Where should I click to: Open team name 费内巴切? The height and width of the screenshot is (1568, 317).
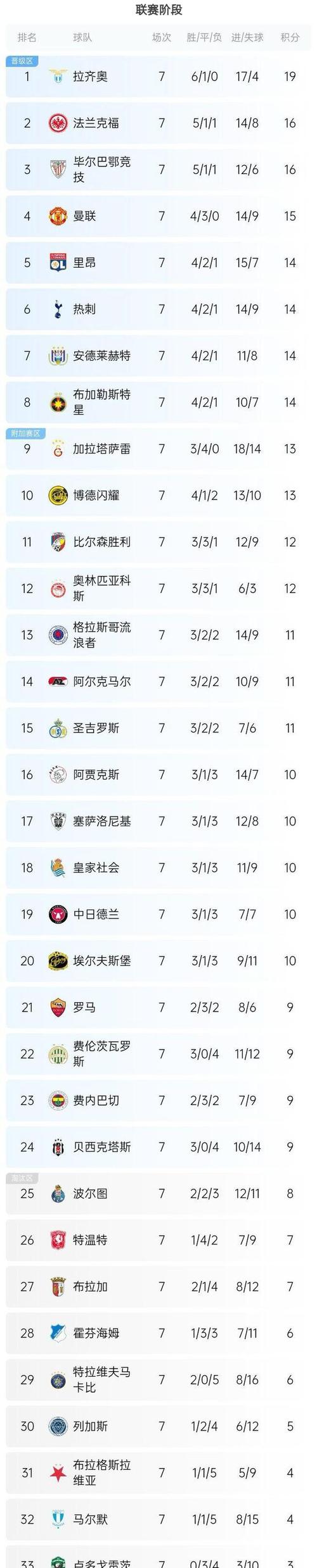[x=96, y=1100]
